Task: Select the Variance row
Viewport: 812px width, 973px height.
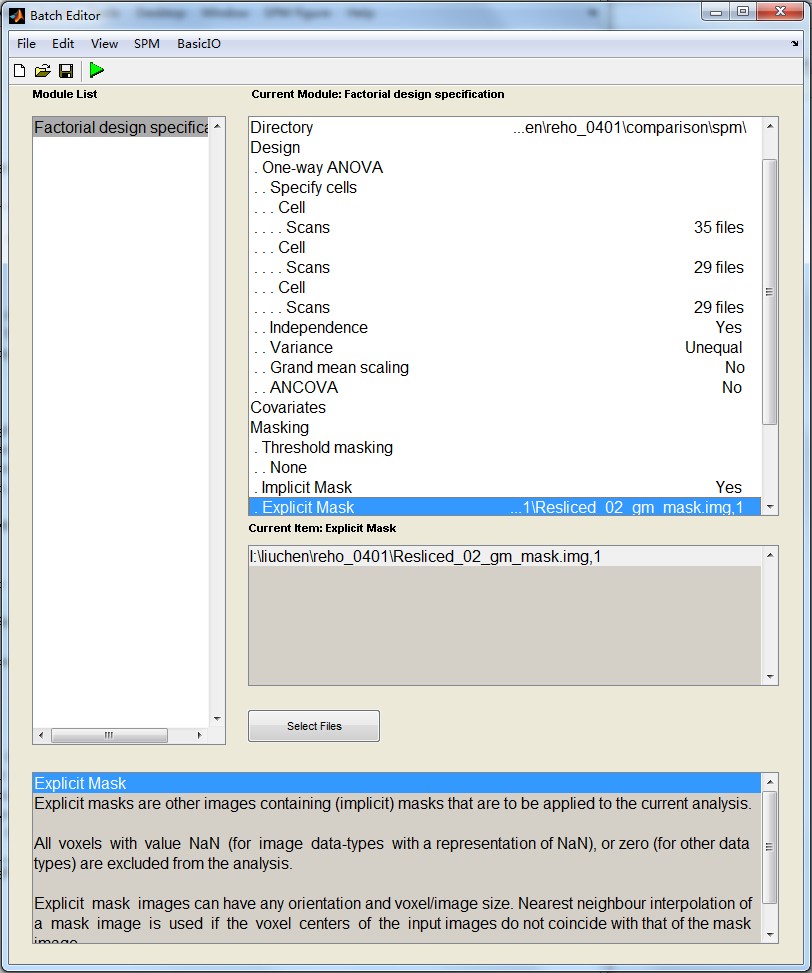Action: click(x=504, y=348)
